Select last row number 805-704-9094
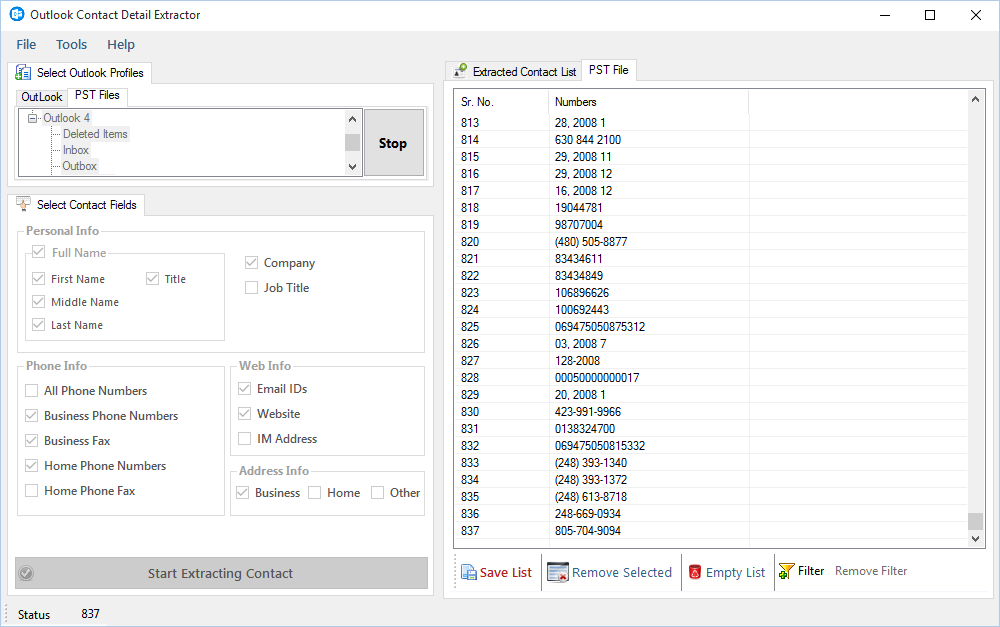This screenshot has width=1000, height=627. [x=711, y=531]
